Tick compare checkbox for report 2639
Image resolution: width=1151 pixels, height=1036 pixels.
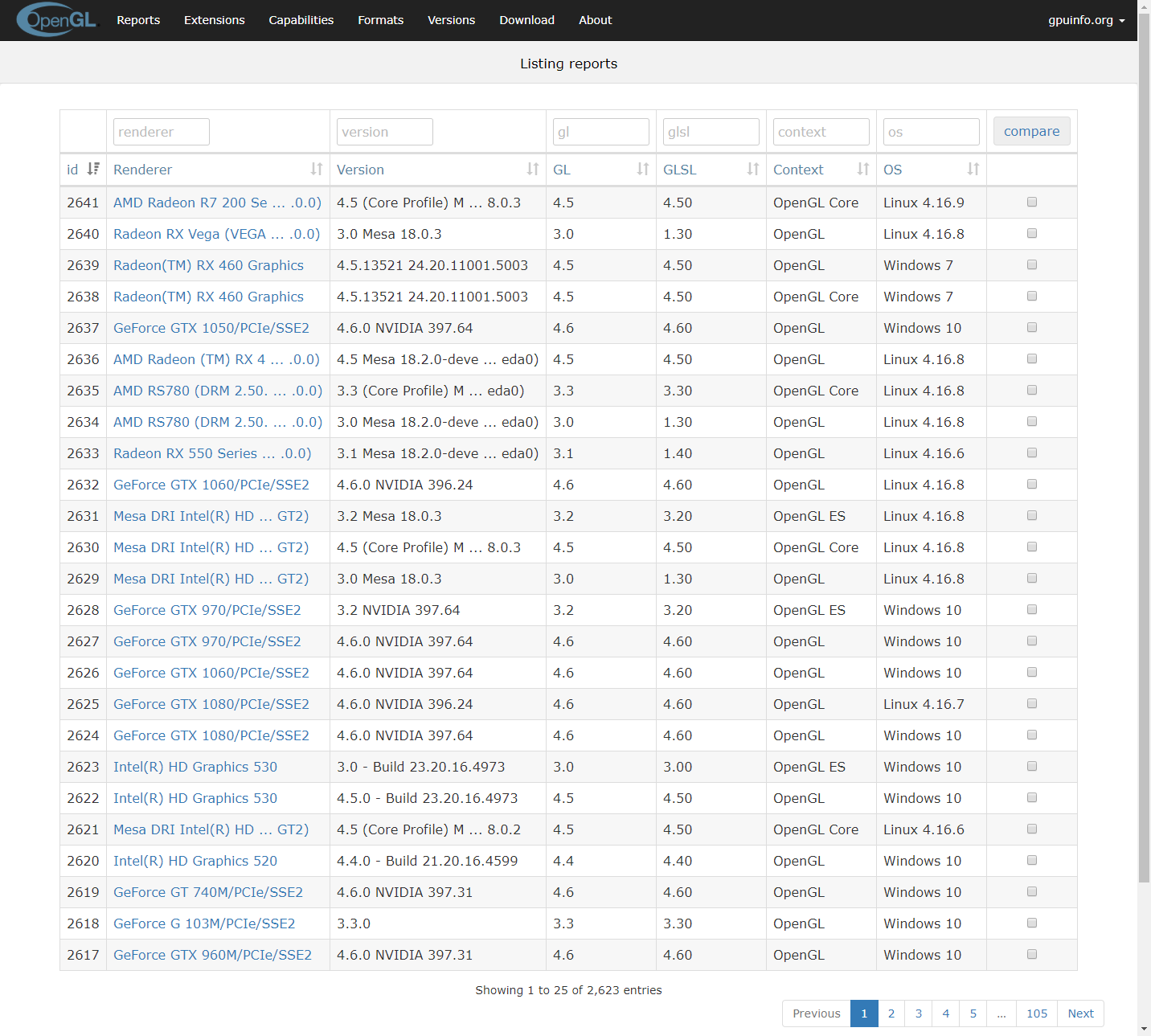click(1032, 265)
